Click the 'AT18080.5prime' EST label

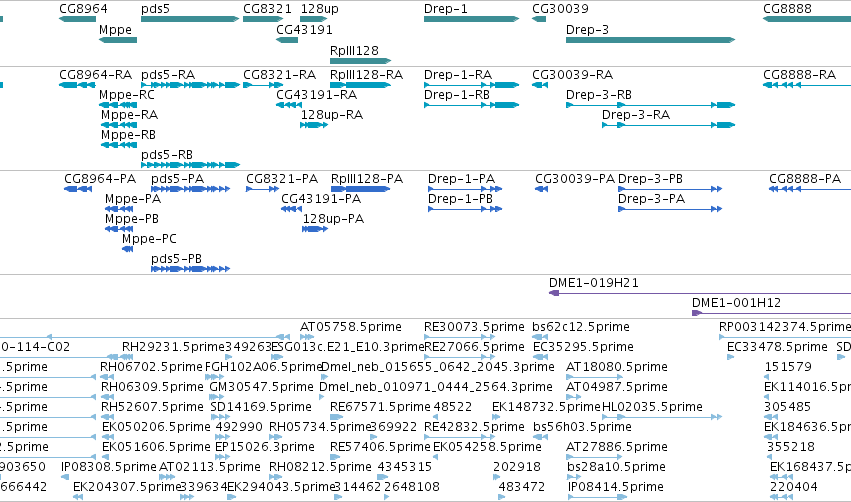pos(617,367)
